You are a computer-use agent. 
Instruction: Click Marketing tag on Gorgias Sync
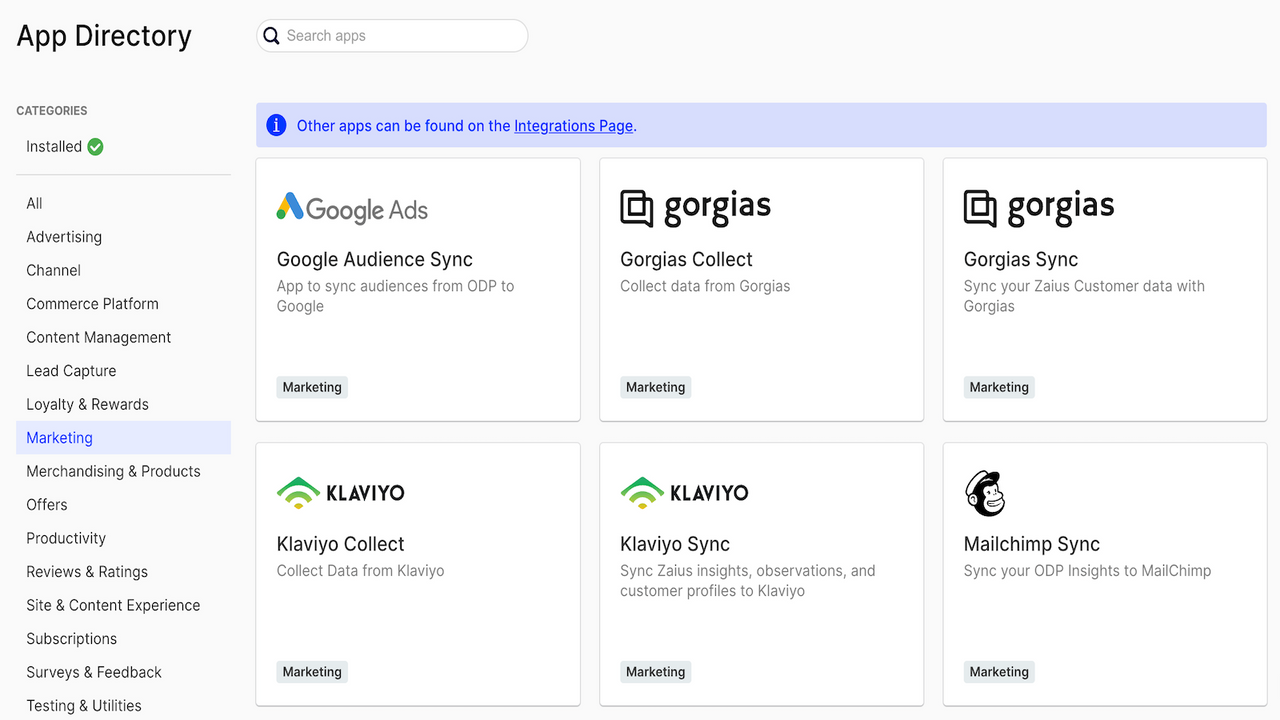(999, 387)
